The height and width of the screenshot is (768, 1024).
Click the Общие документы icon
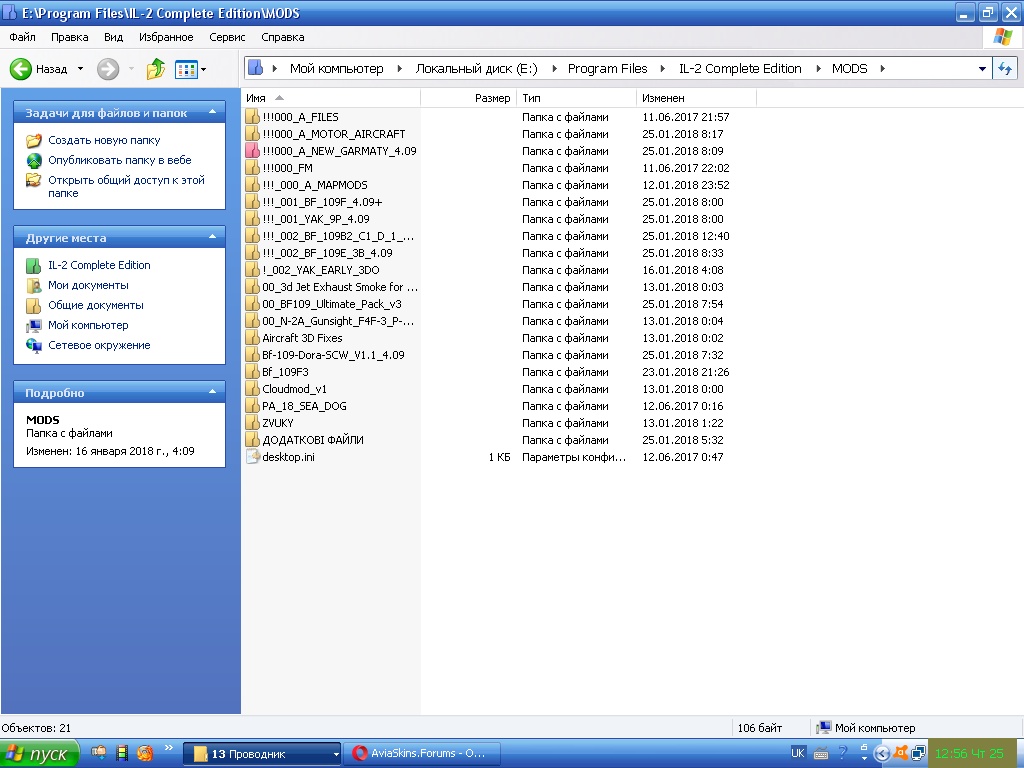pyautogui.click(x=34, y=306)
